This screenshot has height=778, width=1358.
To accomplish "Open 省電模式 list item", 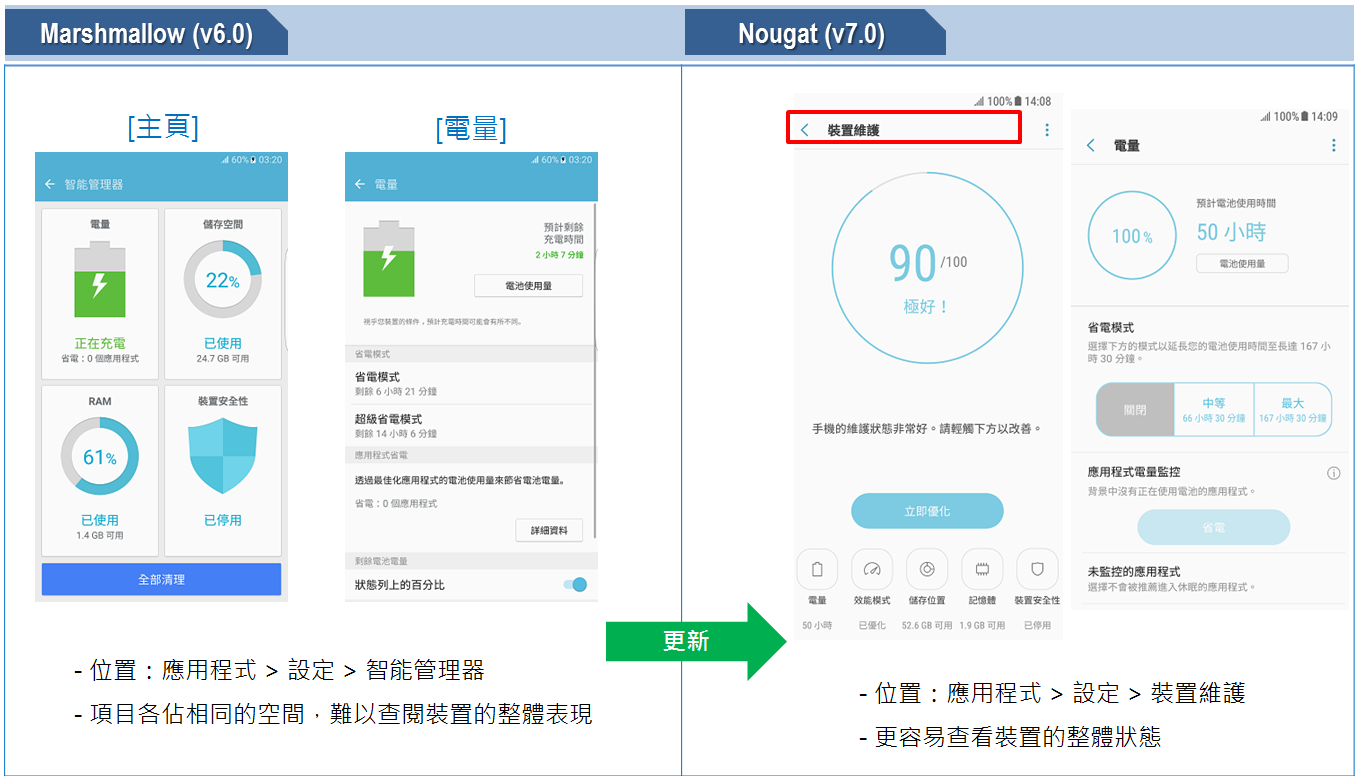I will (470, 384).
